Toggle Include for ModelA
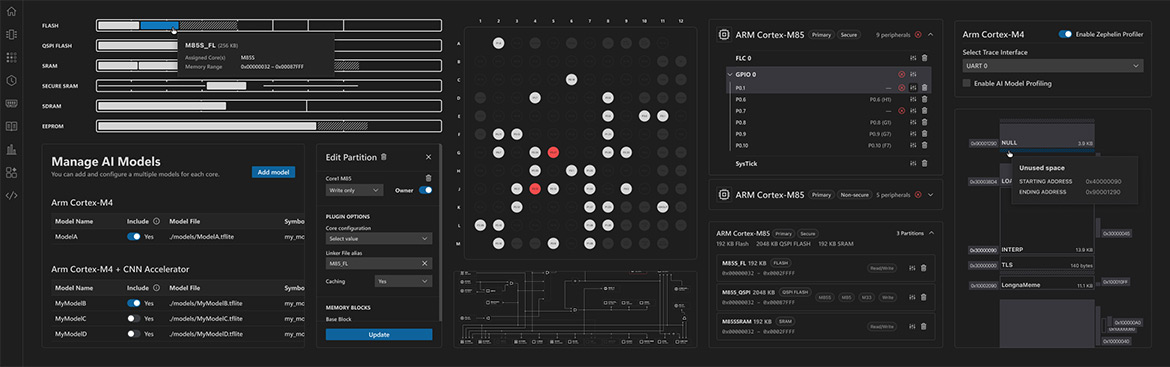The width and height of the screenshot is (1170, 367). coord(134,236)
